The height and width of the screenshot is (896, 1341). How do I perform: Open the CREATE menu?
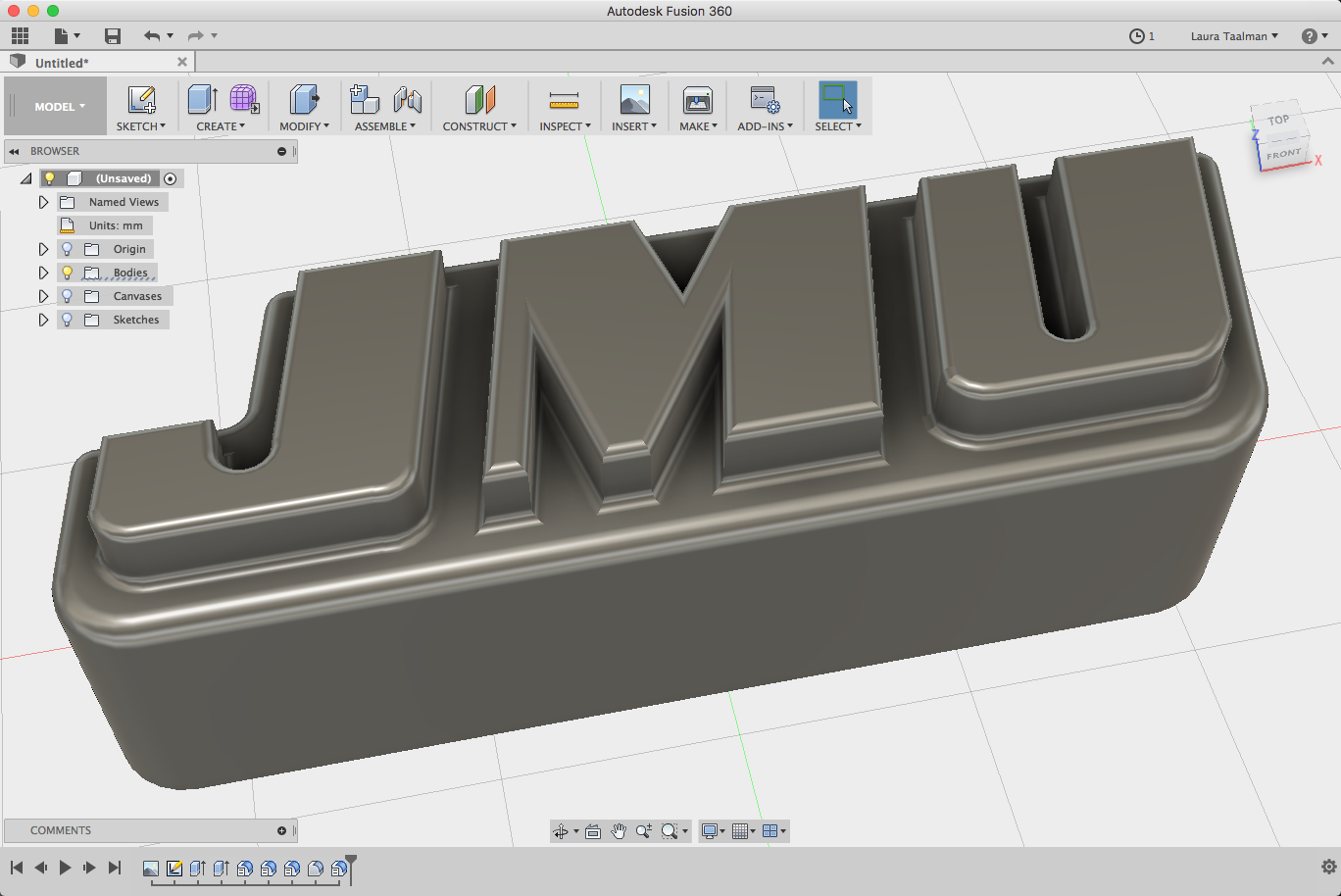coord(221,126)
